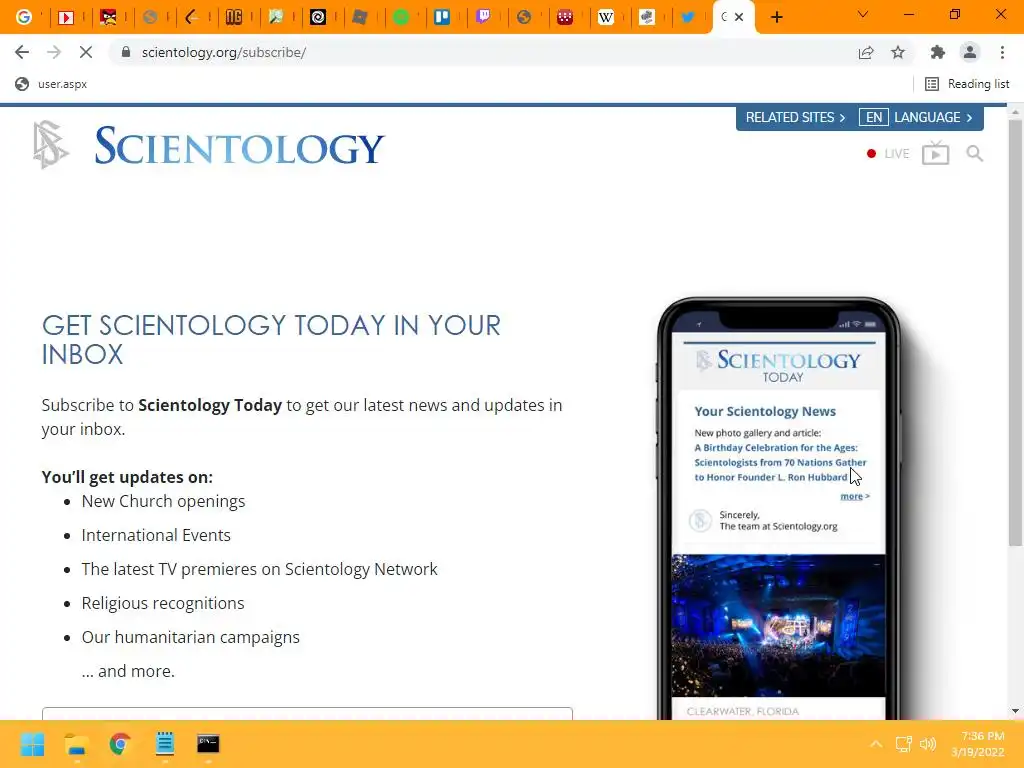Image resolution: width=1024 pixels, height=768 pixels.
Task: Expand the Language selector
Action: coord(933,118)
